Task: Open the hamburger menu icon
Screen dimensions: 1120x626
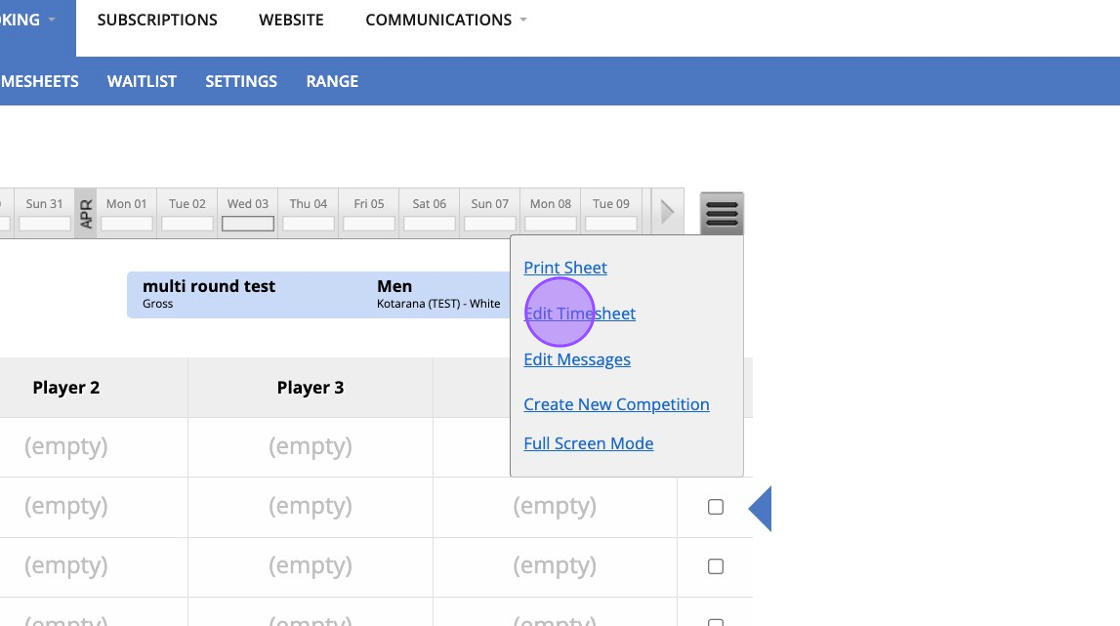Action: pos(721,213)
